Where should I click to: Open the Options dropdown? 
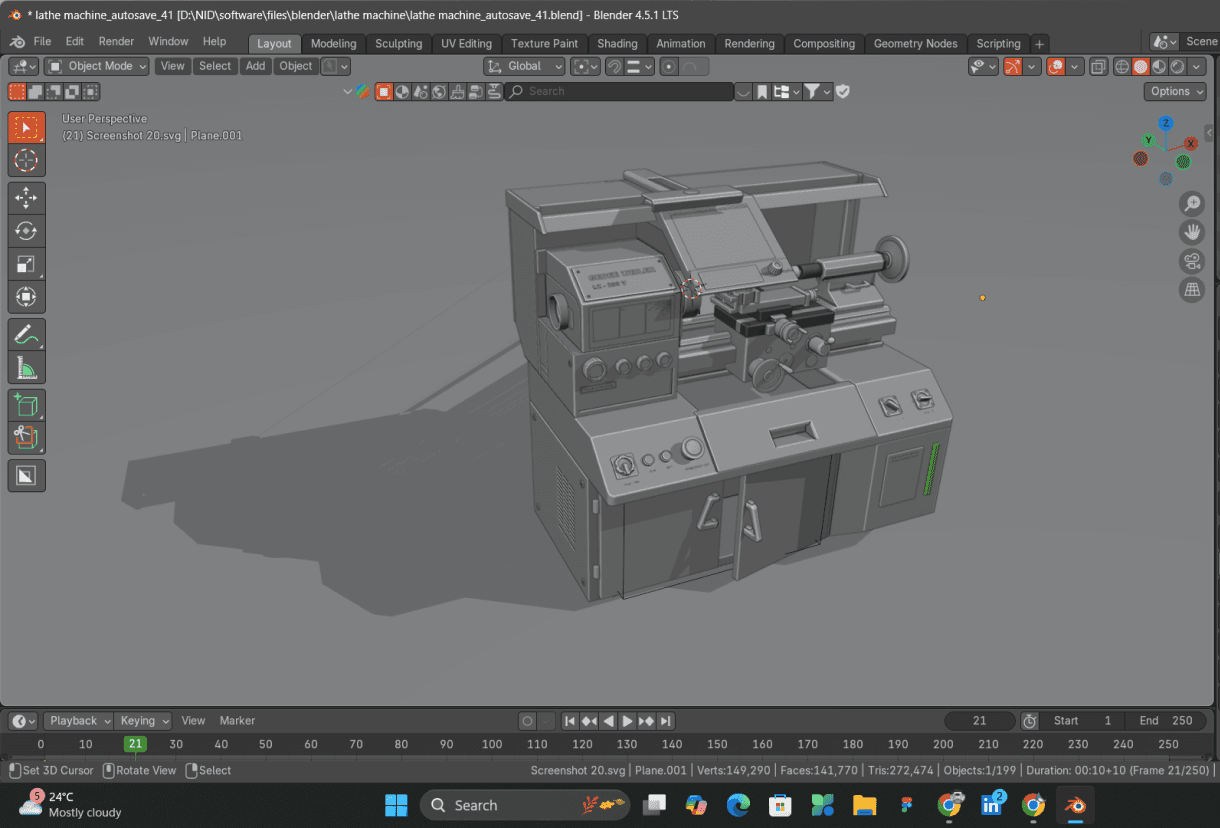[x=1176, y=91]
